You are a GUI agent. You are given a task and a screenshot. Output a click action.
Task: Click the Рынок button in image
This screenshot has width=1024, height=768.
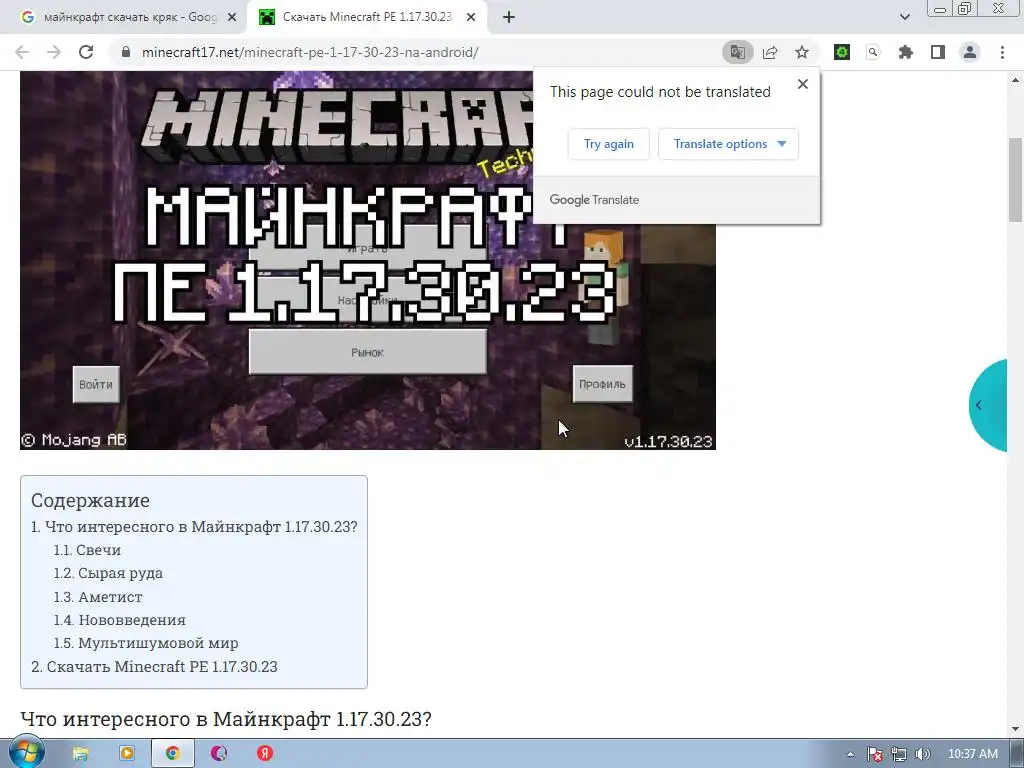click(368, 352)
